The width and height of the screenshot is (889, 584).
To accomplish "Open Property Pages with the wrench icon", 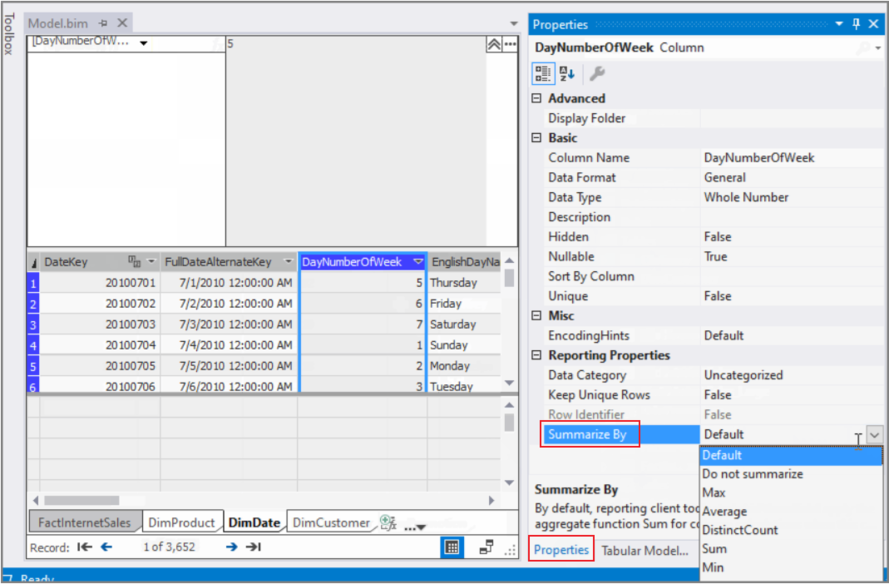I will click(x=598, y=72).
